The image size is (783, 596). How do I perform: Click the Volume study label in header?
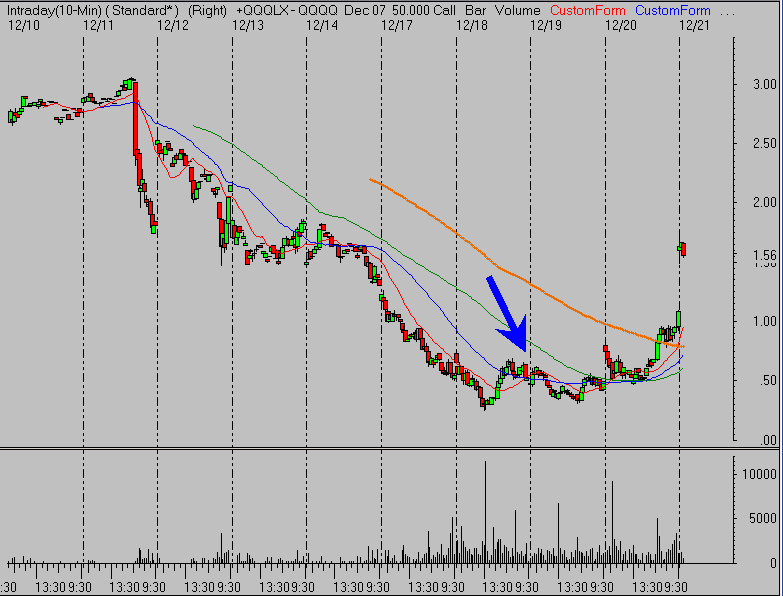(518, 10)
